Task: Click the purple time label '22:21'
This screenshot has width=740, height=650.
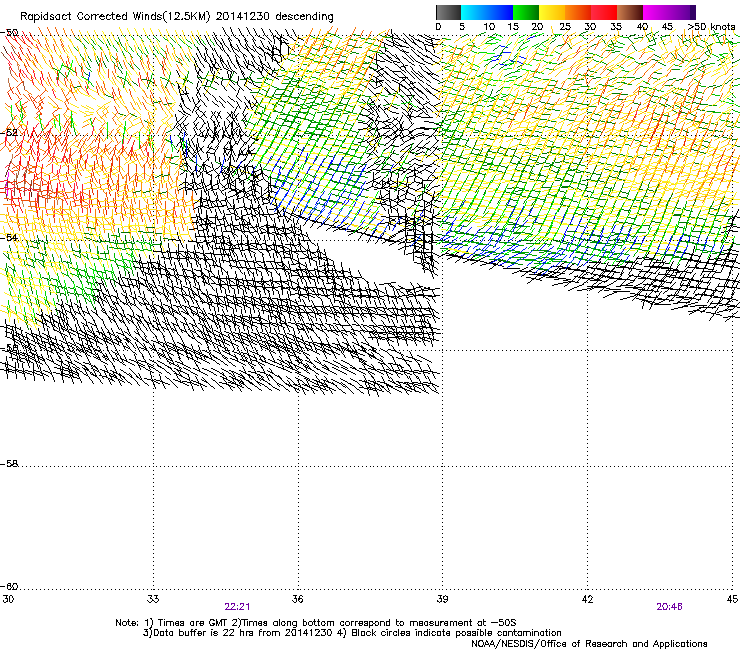Action: 237,607
